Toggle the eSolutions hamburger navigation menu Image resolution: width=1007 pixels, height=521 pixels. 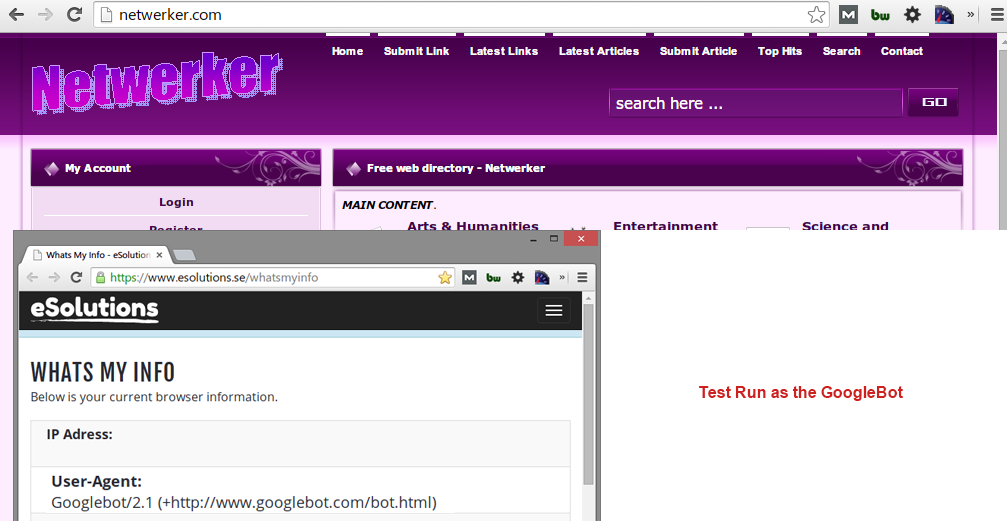click(x=553, y=311)
